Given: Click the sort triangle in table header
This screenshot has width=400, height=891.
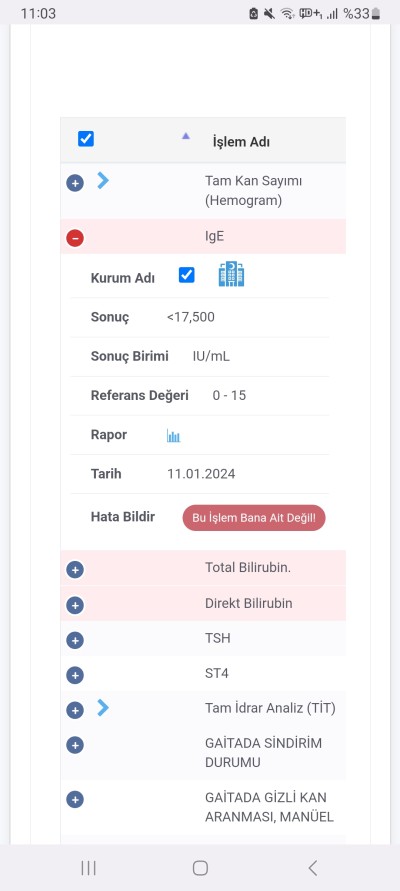Looking at the screenshot, I should click(185, 136).
